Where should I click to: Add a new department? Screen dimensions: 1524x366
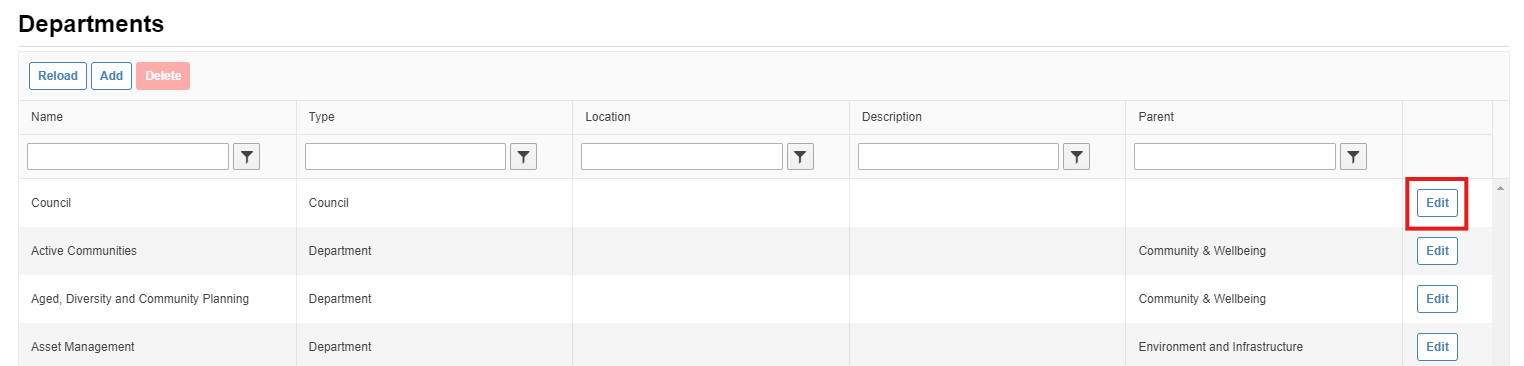point(111,76)
